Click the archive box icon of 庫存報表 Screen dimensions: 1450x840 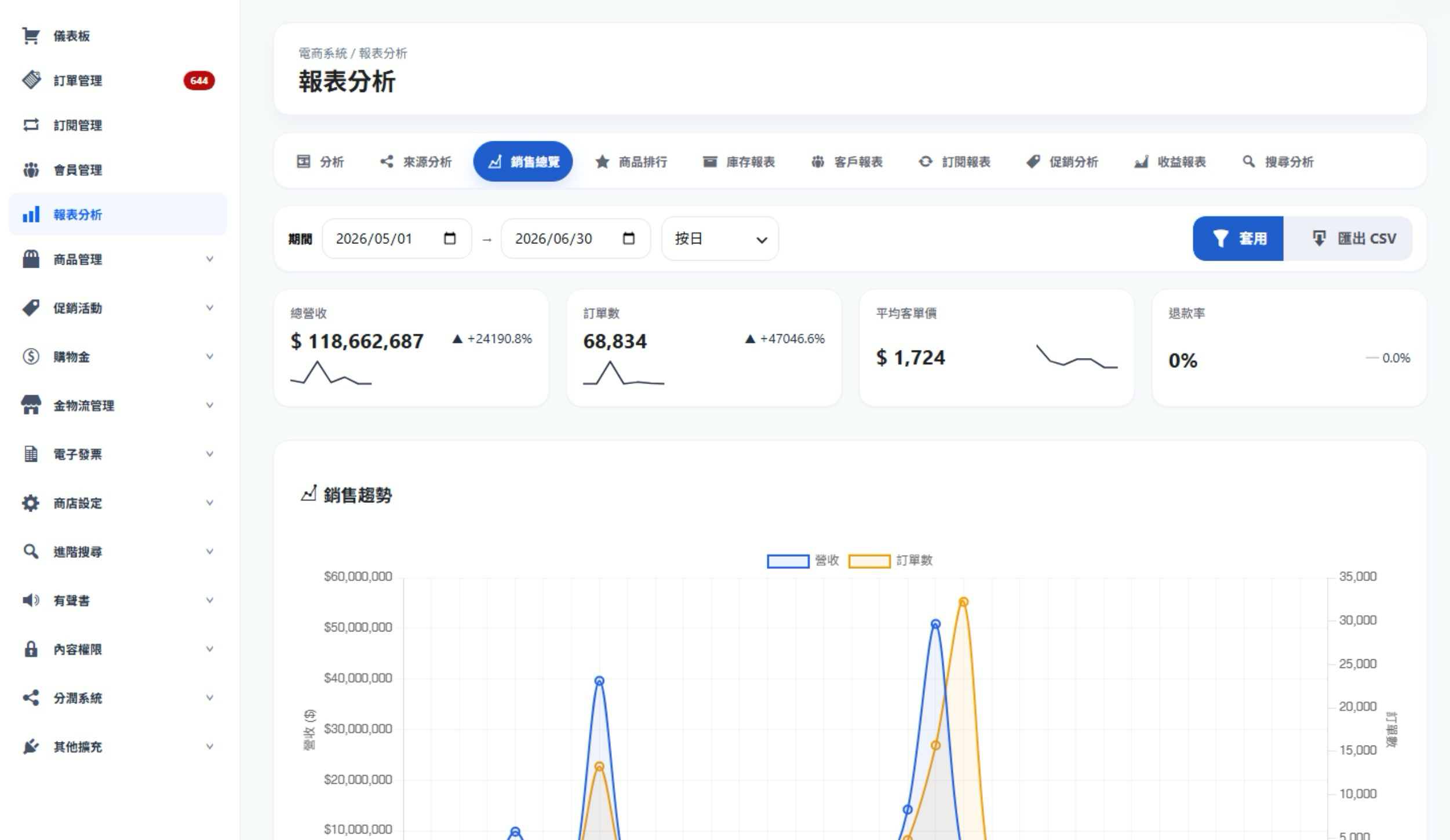(x=710, y=162)
